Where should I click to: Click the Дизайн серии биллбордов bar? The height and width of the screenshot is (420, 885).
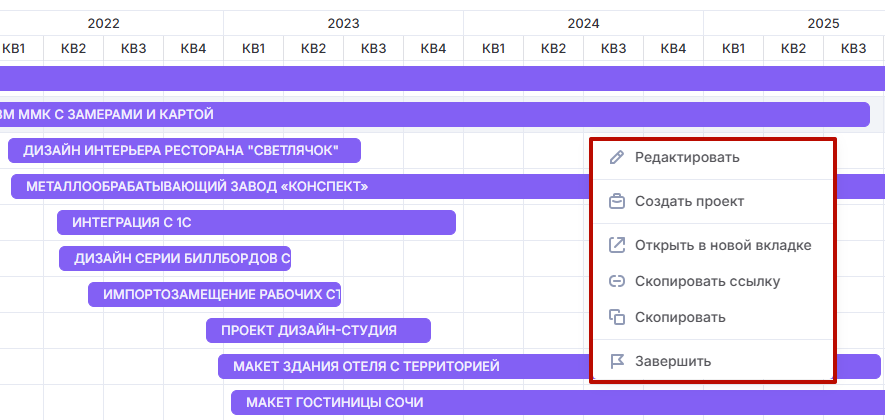(x=175, y=258)
